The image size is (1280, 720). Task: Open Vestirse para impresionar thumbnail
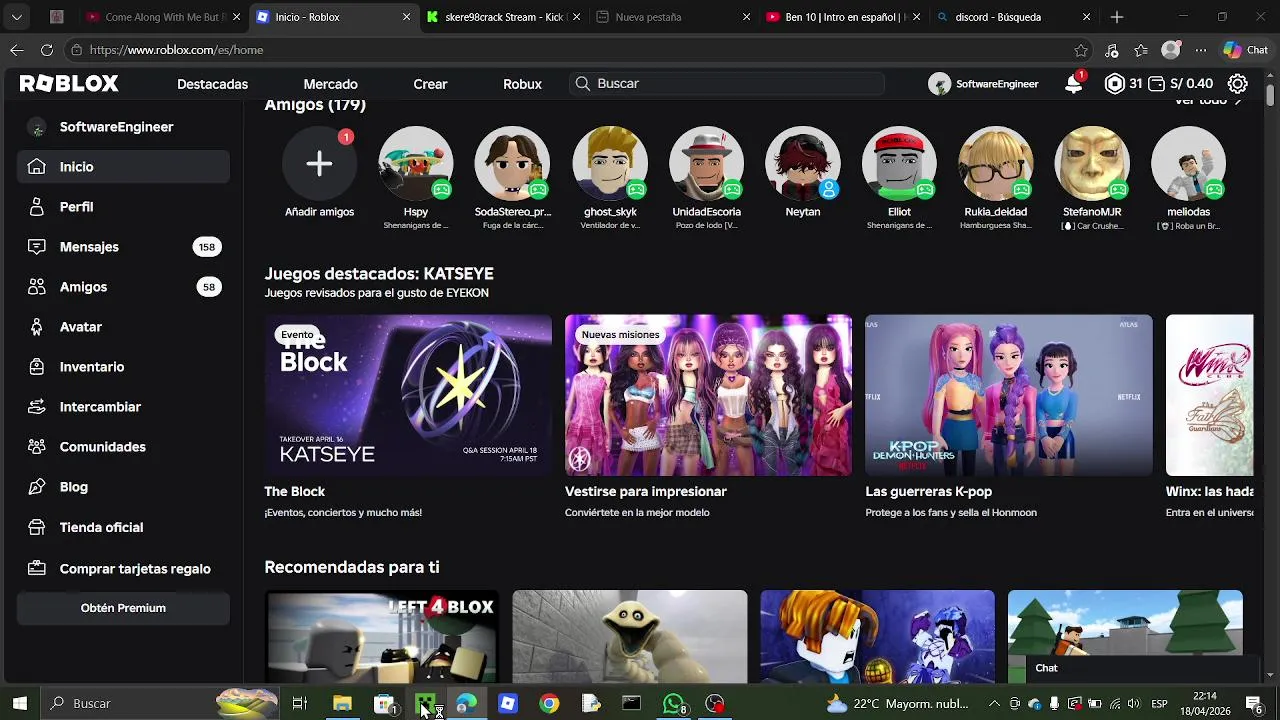click(708, 395)
